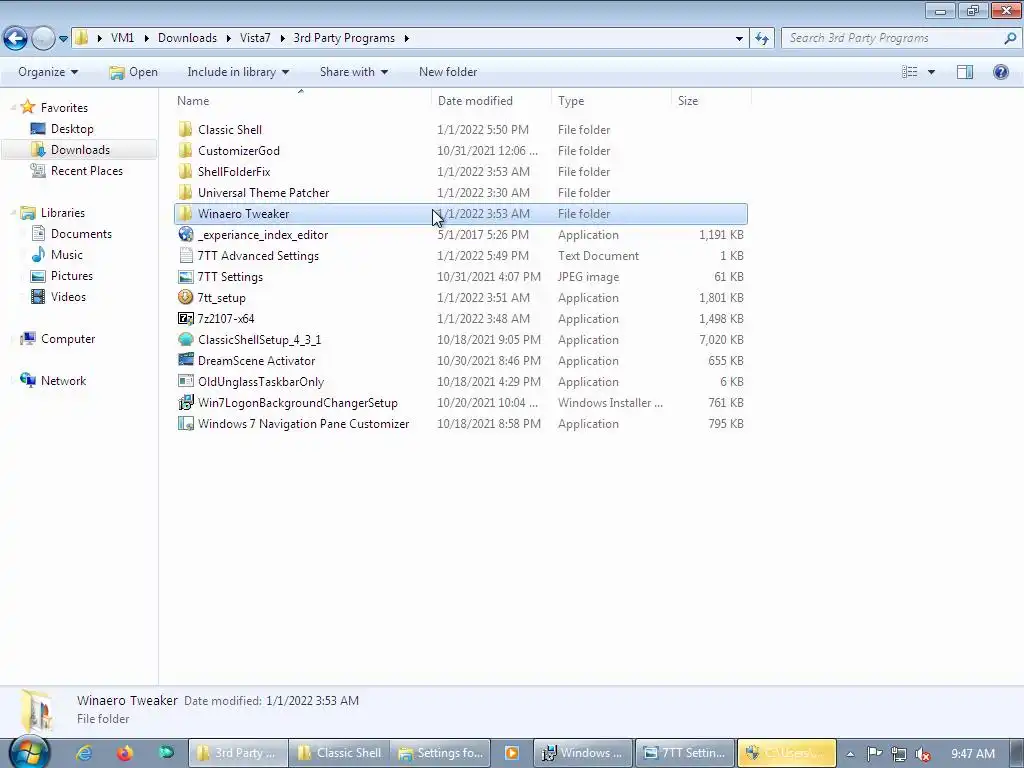This screenshot has width=1024, height=768.
Task: Click VM1 in the address breadcrumb
Action: pos(122,38)
